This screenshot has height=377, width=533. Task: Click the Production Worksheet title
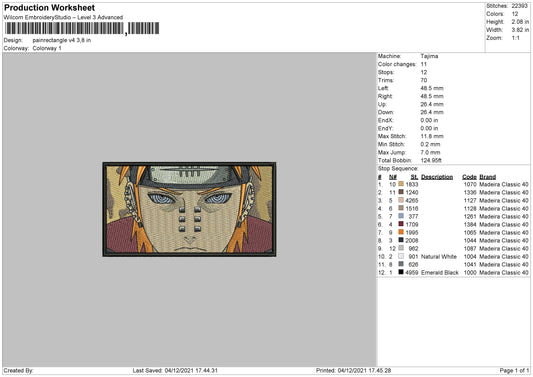(49, 7)
